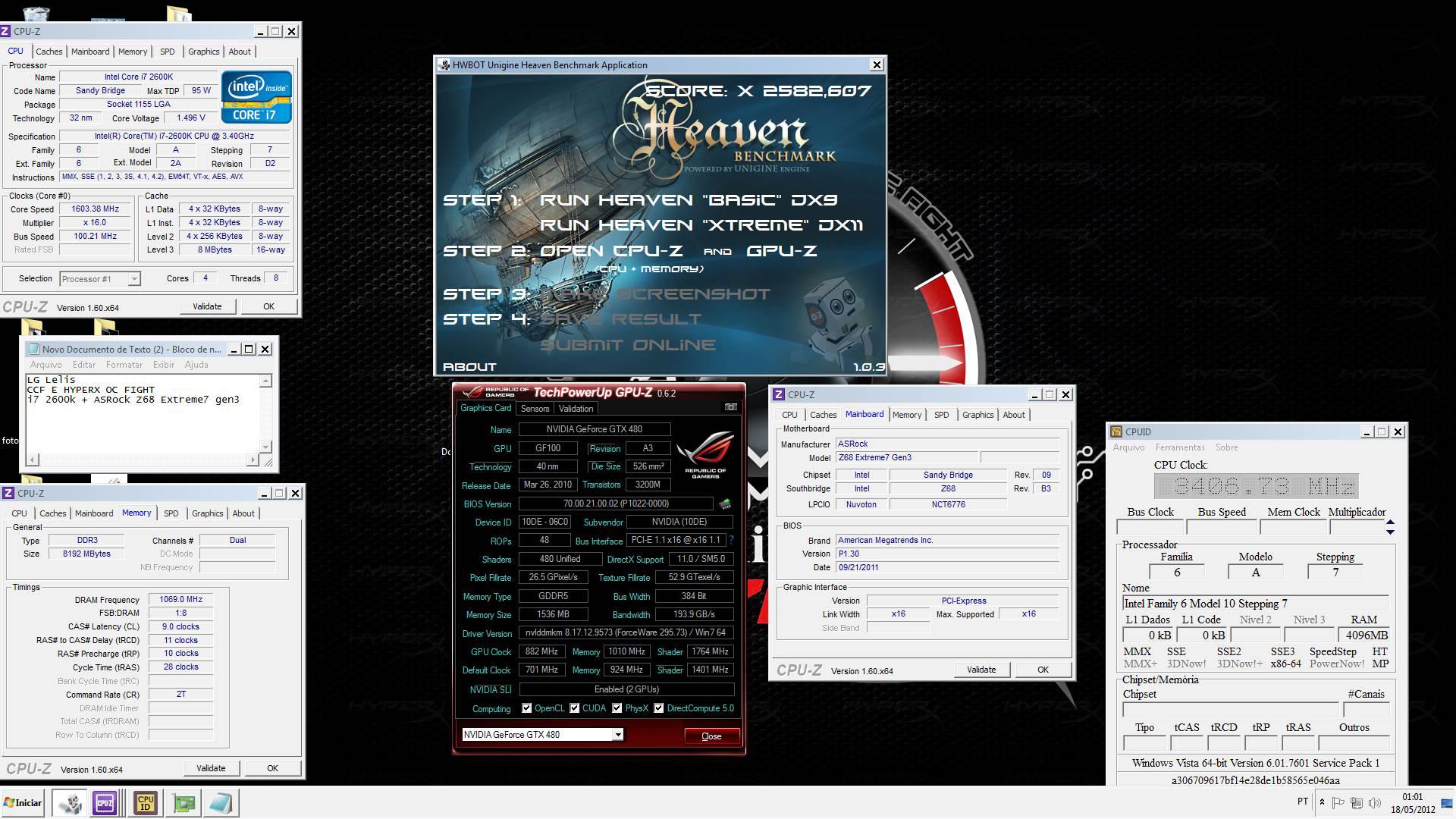Click the BIOS Version P1.30 value

[x=947, y=554]
